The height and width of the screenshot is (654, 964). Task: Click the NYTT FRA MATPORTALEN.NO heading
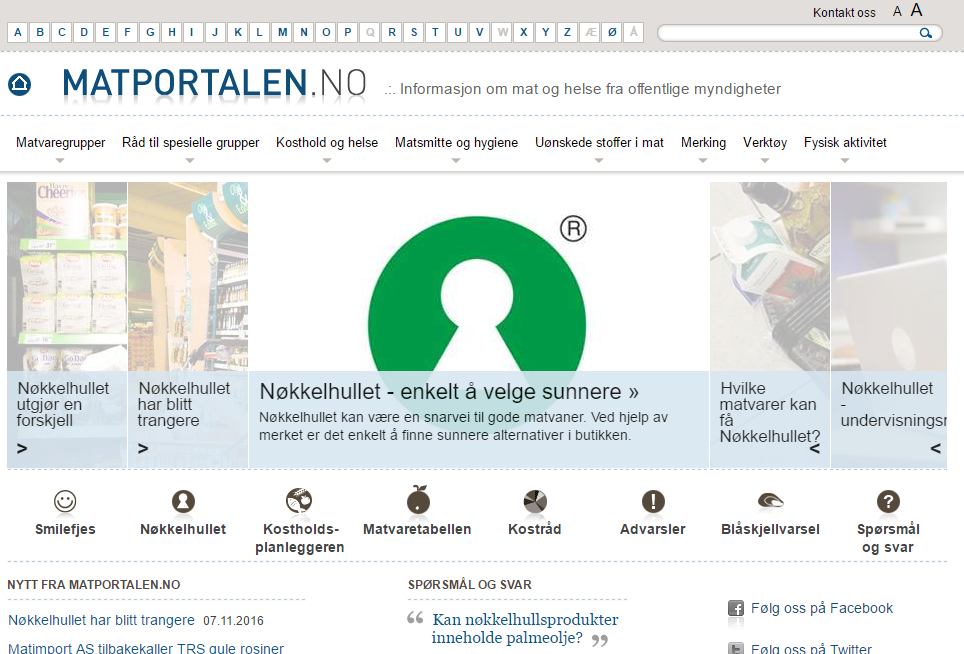tap(93, 585)
